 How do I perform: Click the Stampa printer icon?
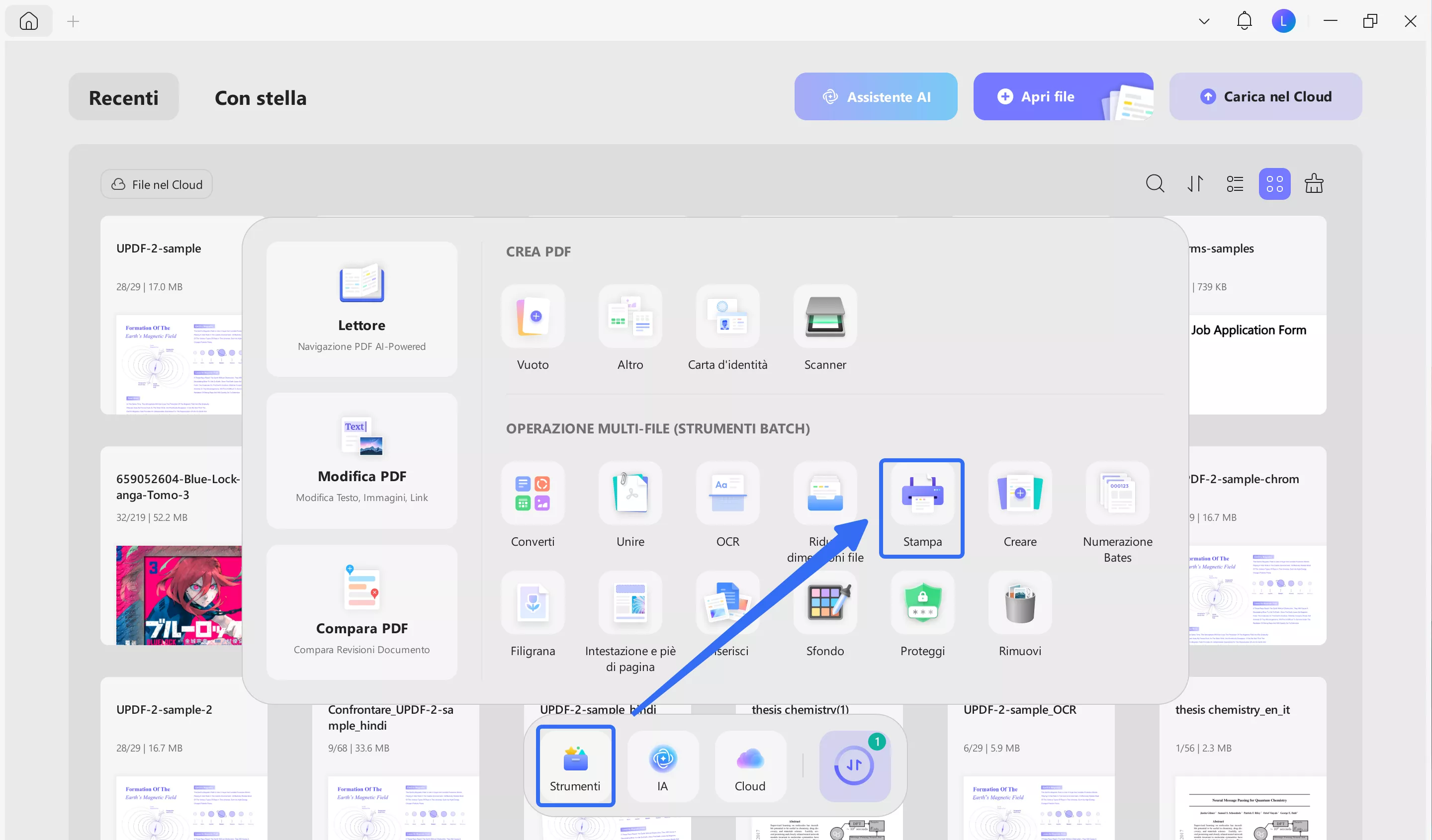pyautogui.click(x=922, y=493)
